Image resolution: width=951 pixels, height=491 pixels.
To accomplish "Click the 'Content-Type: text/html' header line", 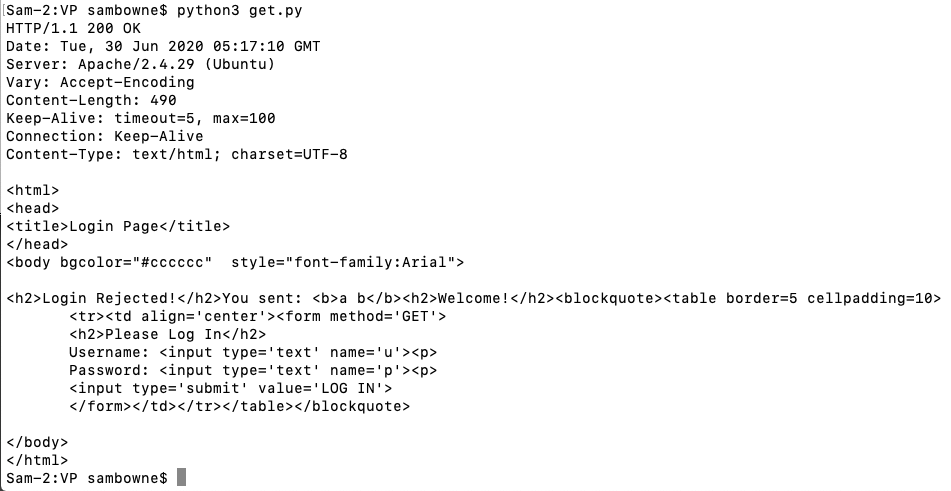I will point(176,154).
